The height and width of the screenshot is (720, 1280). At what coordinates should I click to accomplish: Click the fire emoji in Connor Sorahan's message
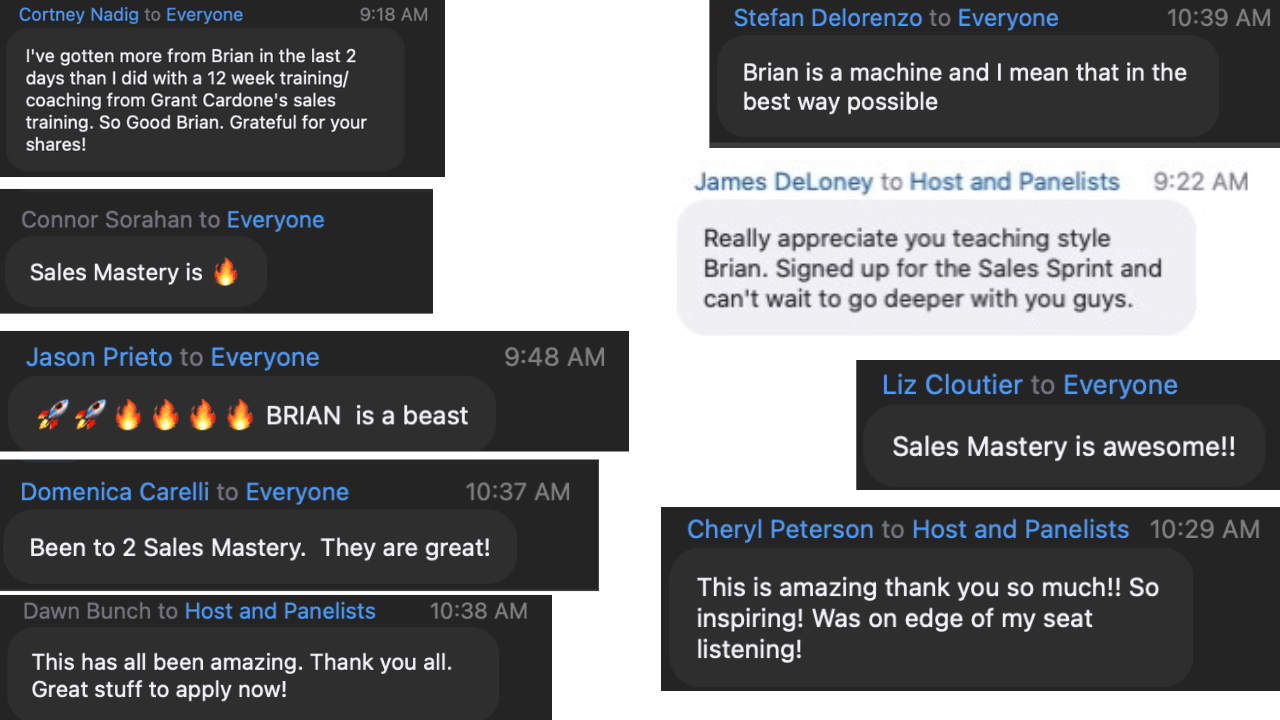coord(225,272)
